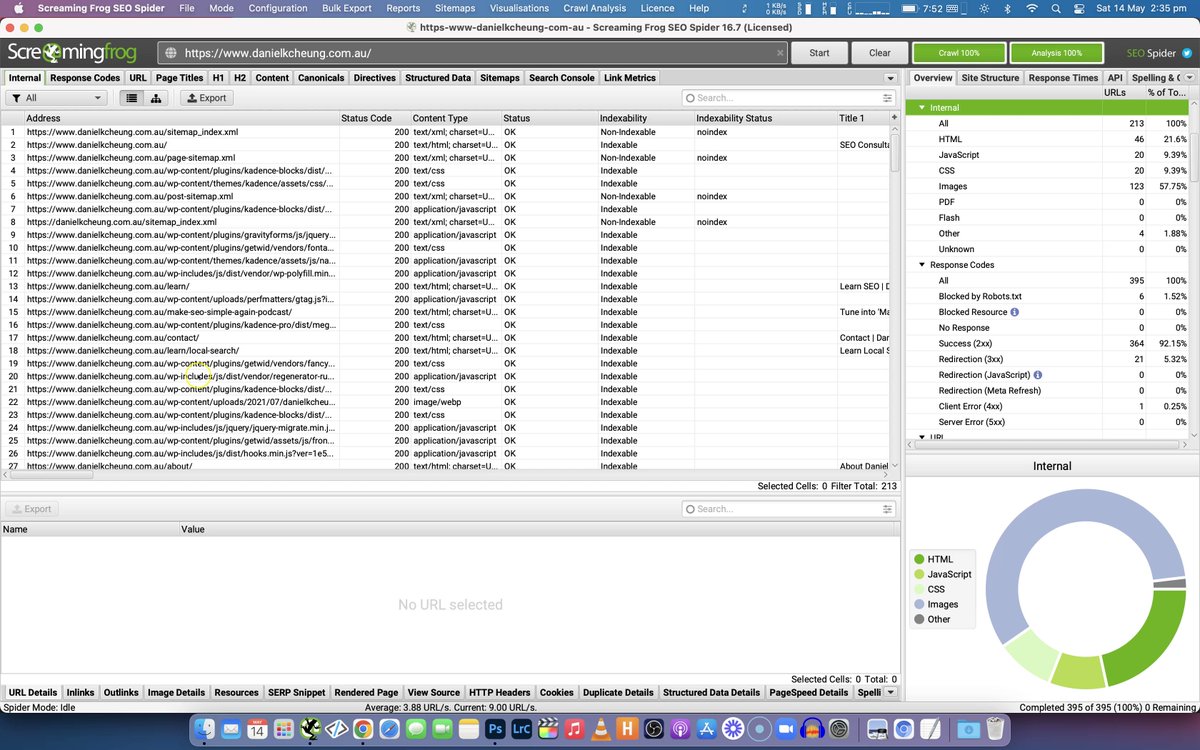Switch to Page Titles tab

point(179,78)
